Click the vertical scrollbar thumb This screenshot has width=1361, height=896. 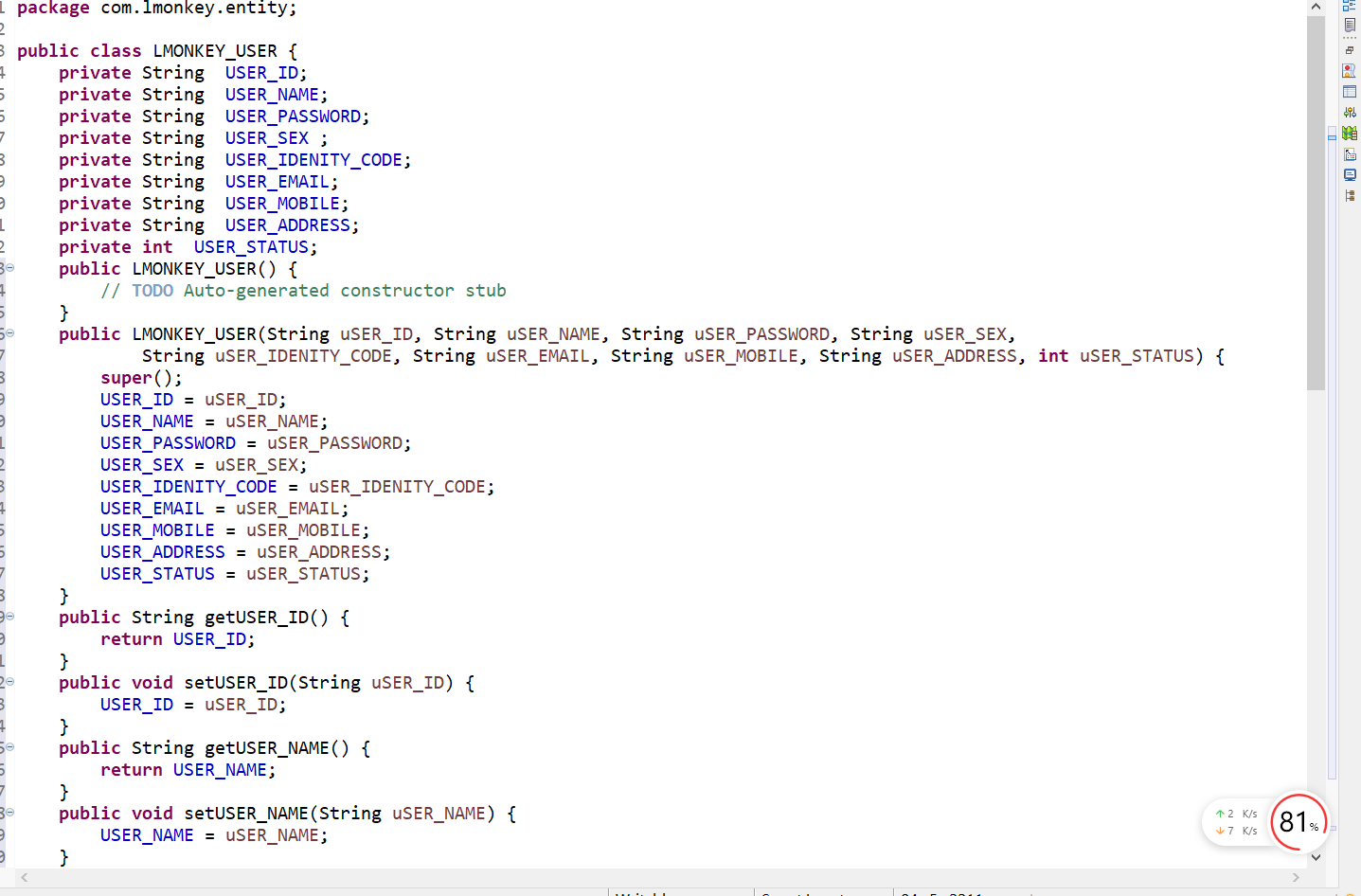1316,203
